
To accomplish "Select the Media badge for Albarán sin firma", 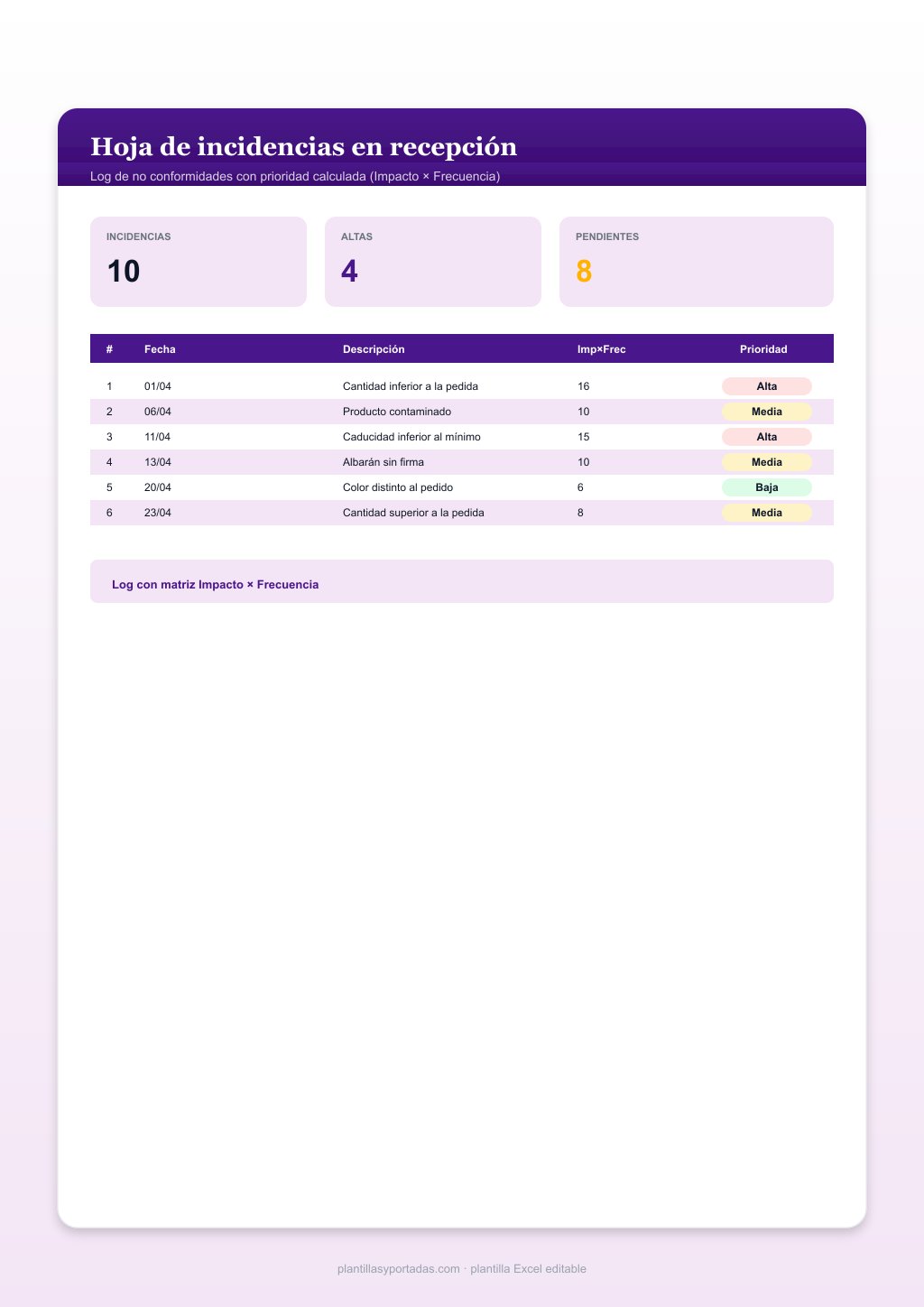I will 767,462.
